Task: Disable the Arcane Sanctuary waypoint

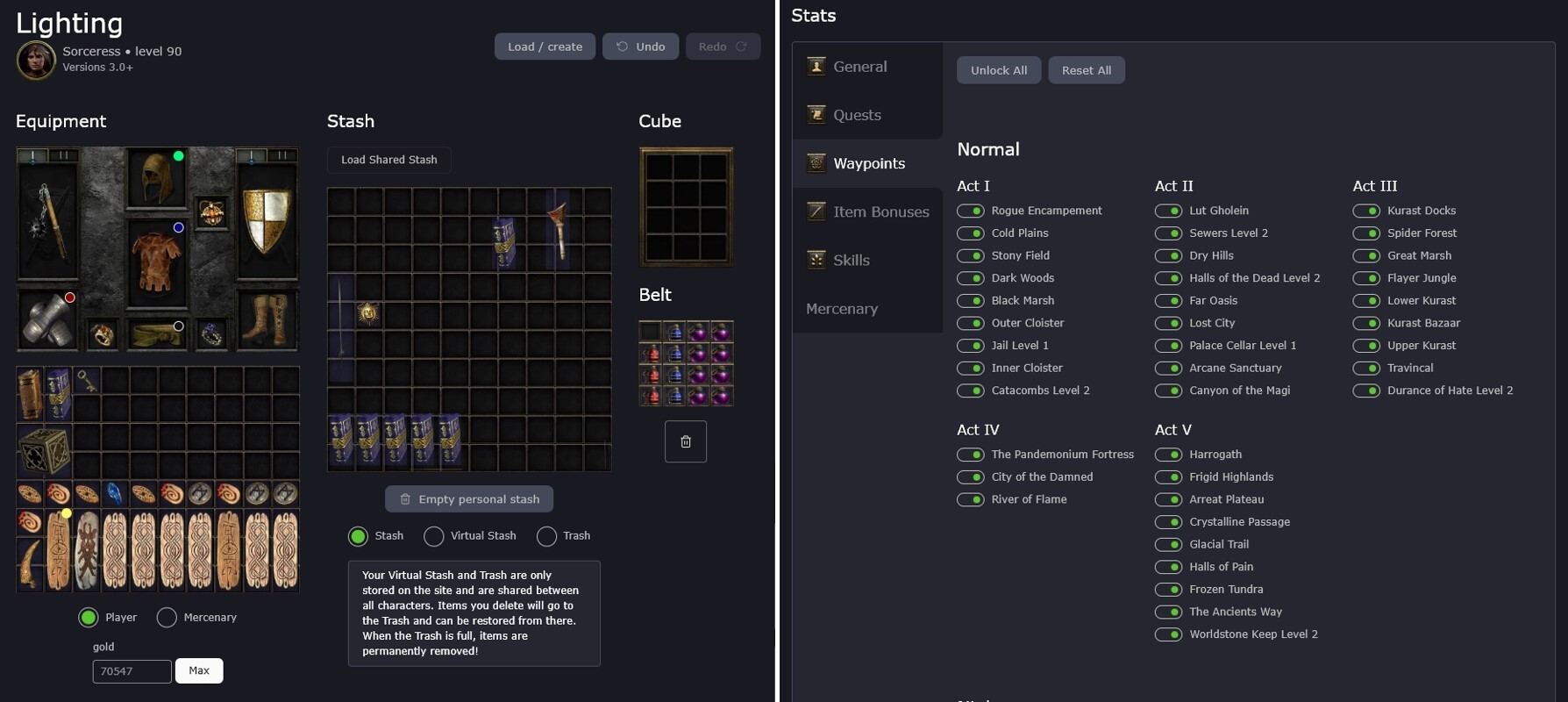Action: coord(1168,369)
